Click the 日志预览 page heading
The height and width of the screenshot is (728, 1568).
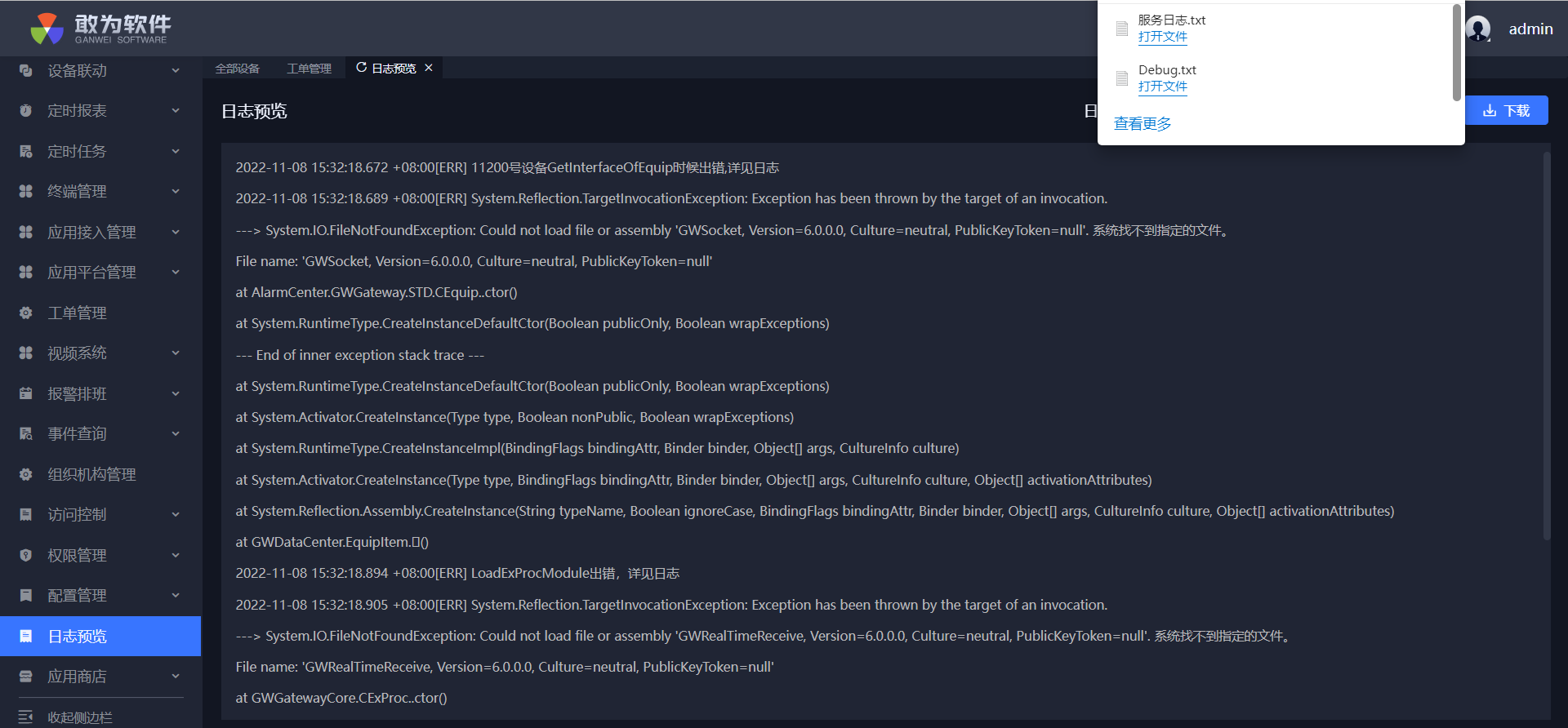coord(254,112)
